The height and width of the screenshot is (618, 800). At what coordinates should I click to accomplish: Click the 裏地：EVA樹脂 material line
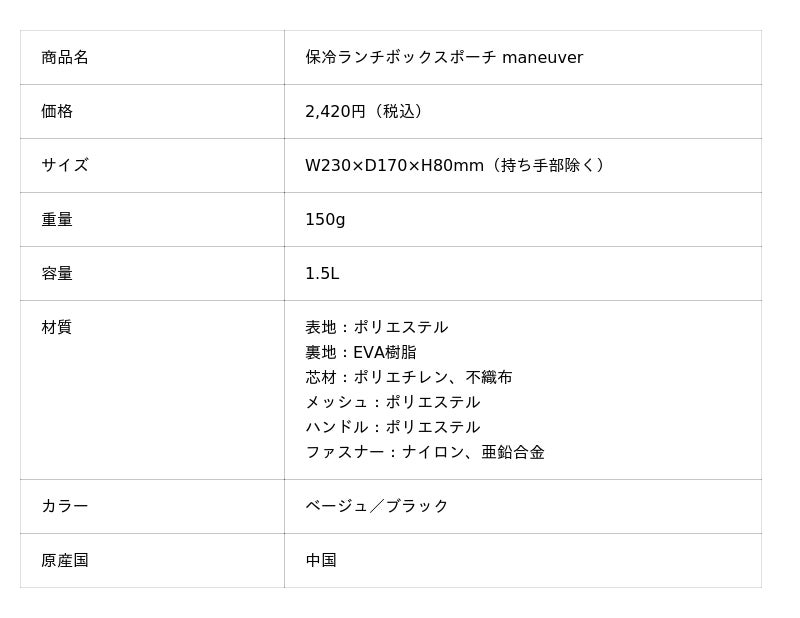tap(360, 352)
